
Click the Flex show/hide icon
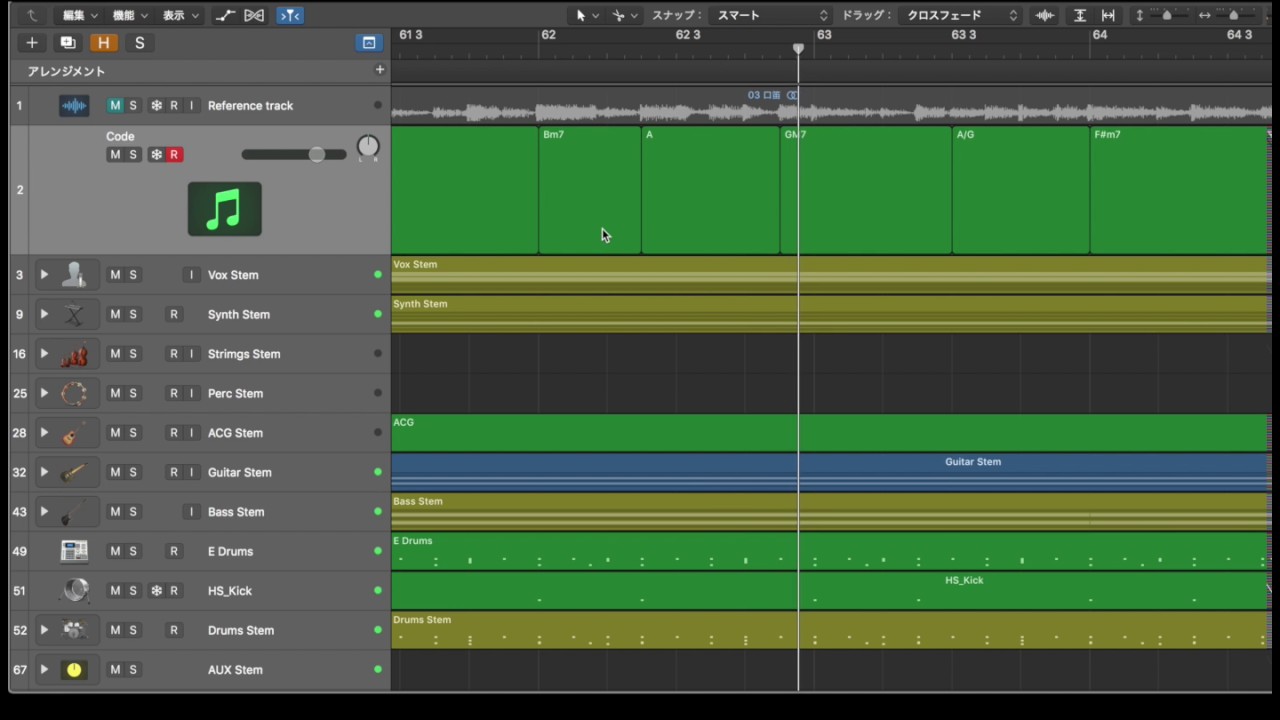pos(254,15)
